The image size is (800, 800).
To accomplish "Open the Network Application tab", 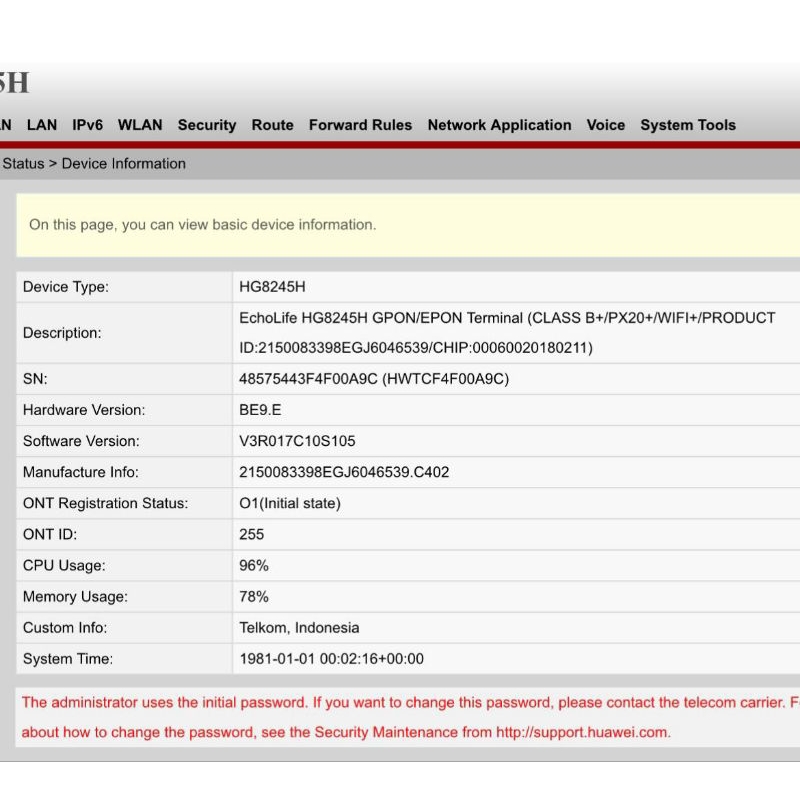I will pyautogui.click(x=499, y=125).
